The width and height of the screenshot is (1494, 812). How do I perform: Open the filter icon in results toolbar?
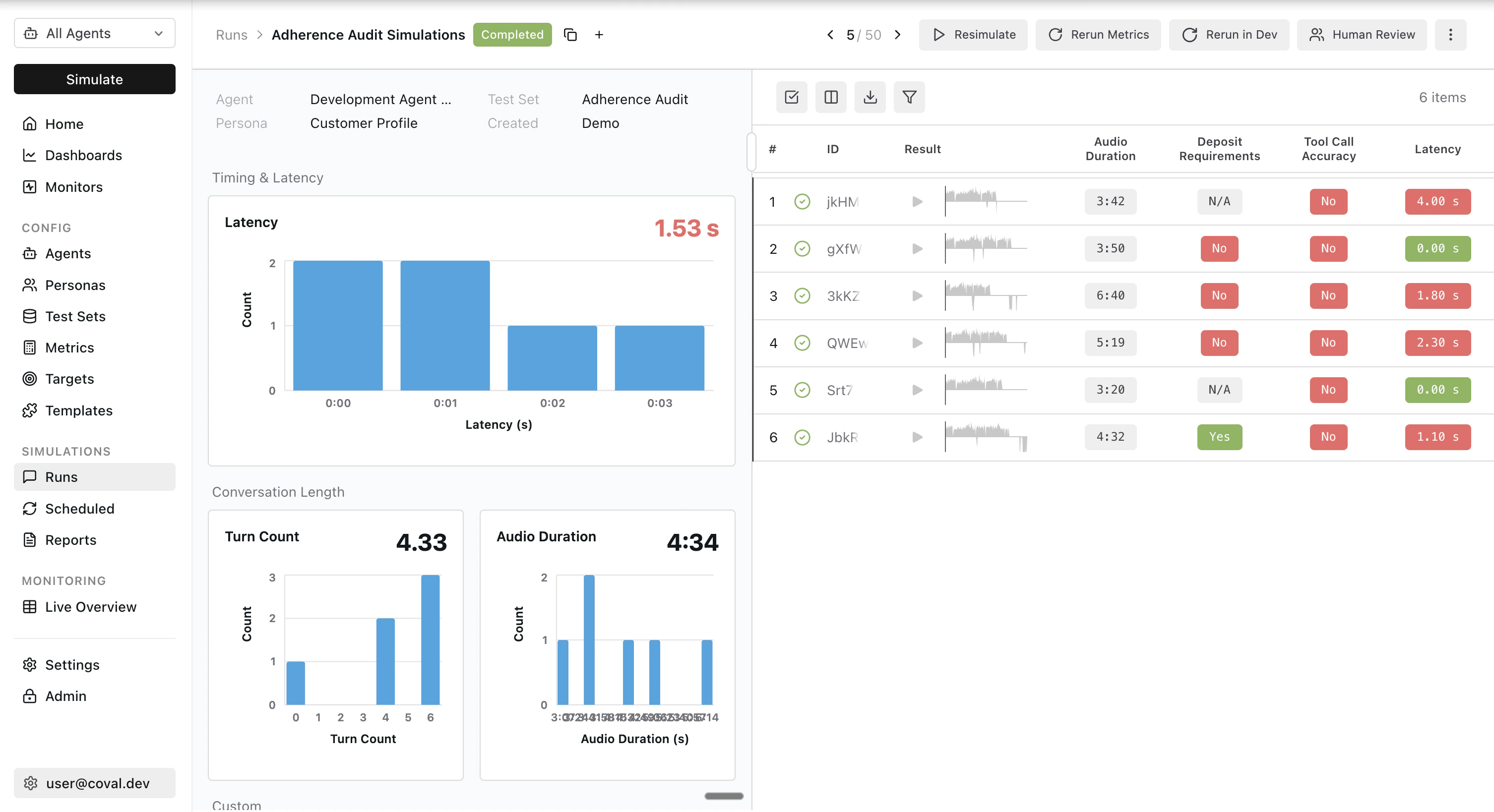pyautogui.click(x=909, y=97)
